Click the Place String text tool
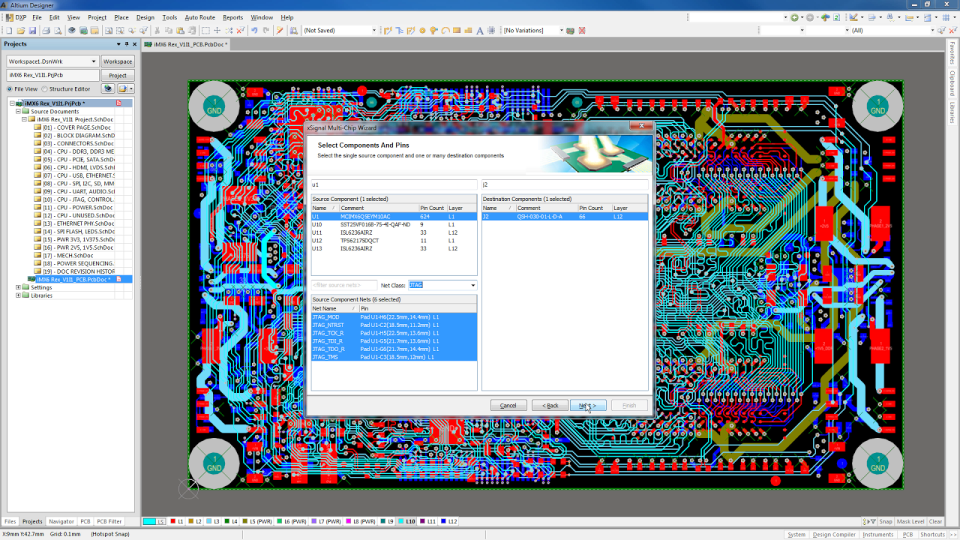 480,30
